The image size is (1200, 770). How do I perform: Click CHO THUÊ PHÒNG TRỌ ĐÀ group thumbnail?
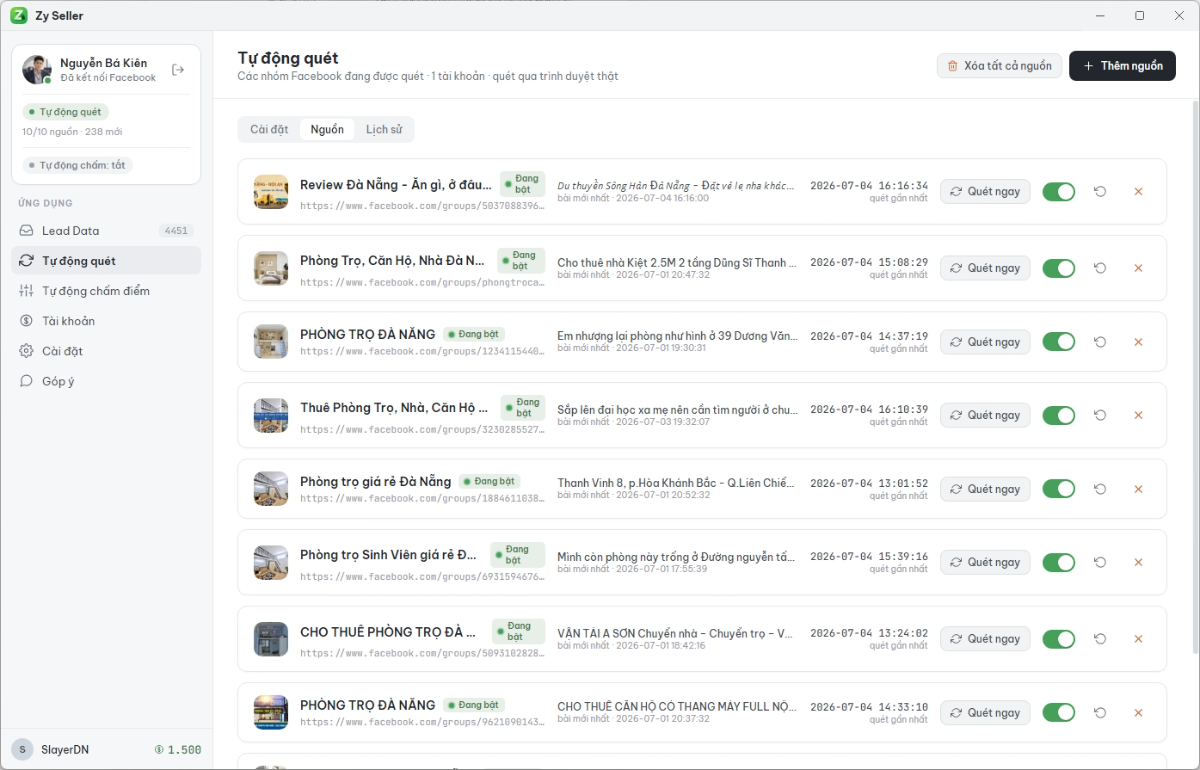[x=271, y=639]
